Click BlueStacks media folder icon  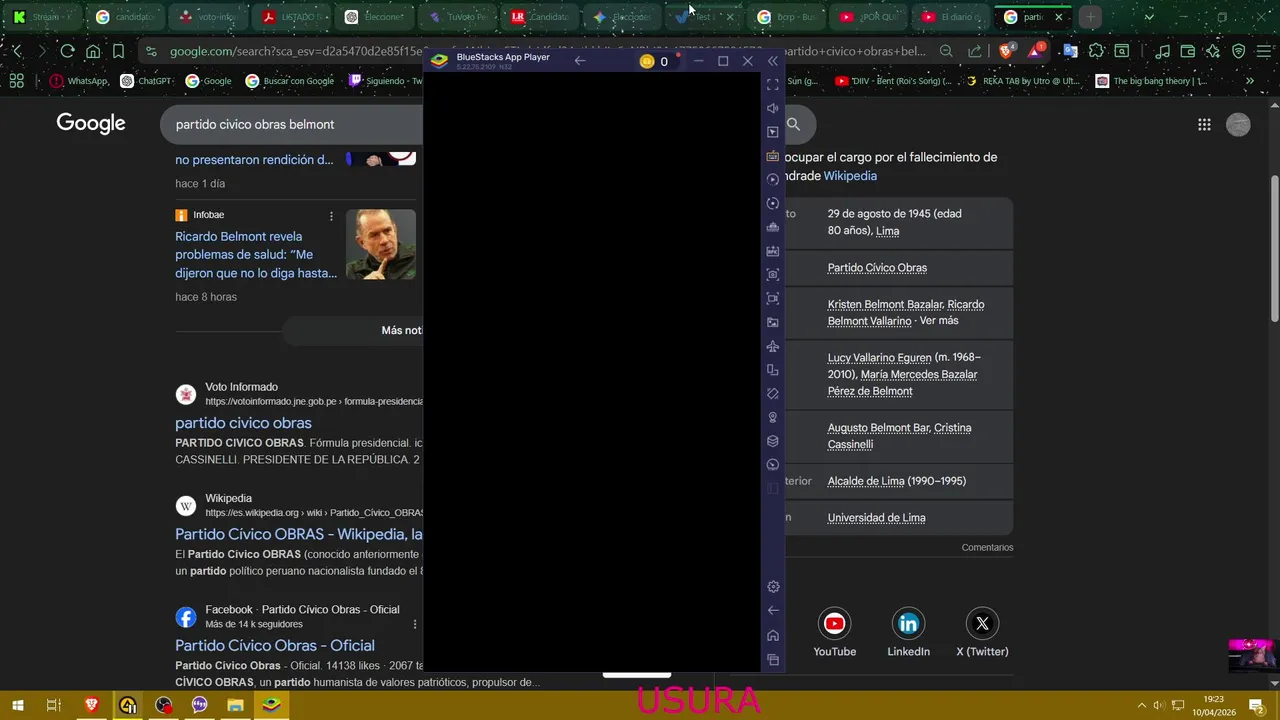click(772, 322)
